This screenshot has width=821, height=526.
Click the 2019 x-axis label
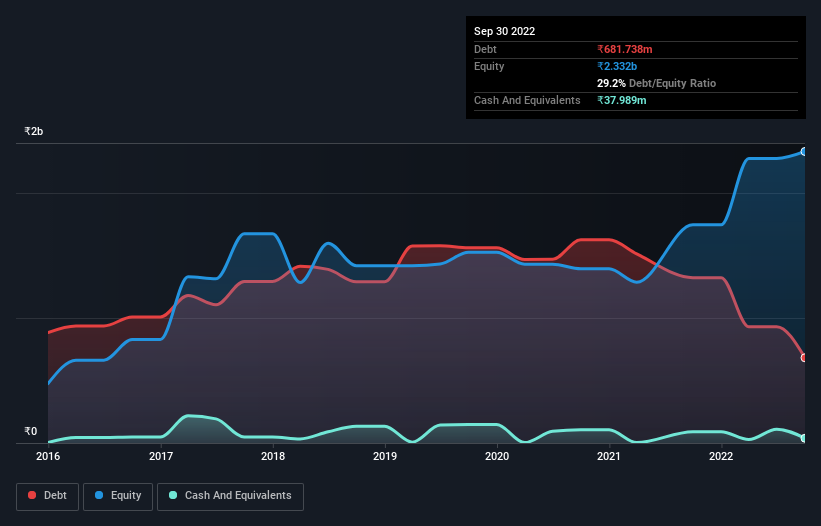click(x=385, y=456)
